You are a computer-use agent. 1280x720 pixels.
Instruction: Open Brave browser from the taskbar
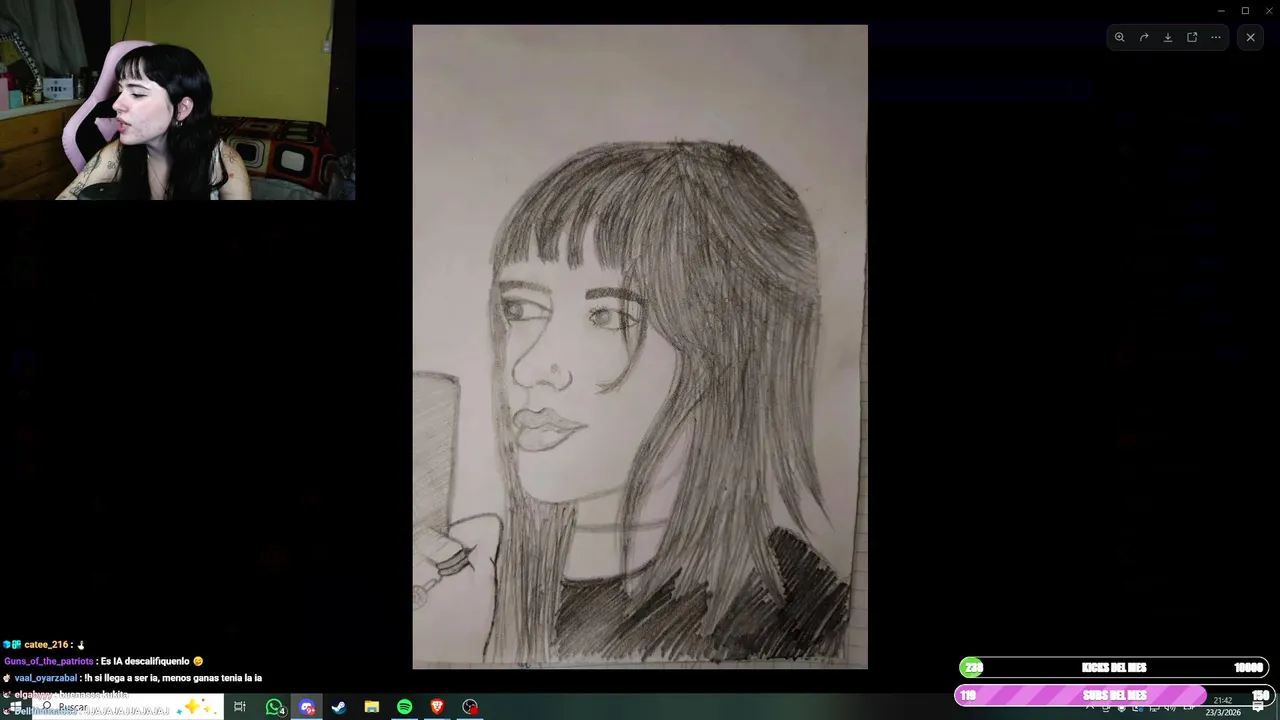[437, 707]
